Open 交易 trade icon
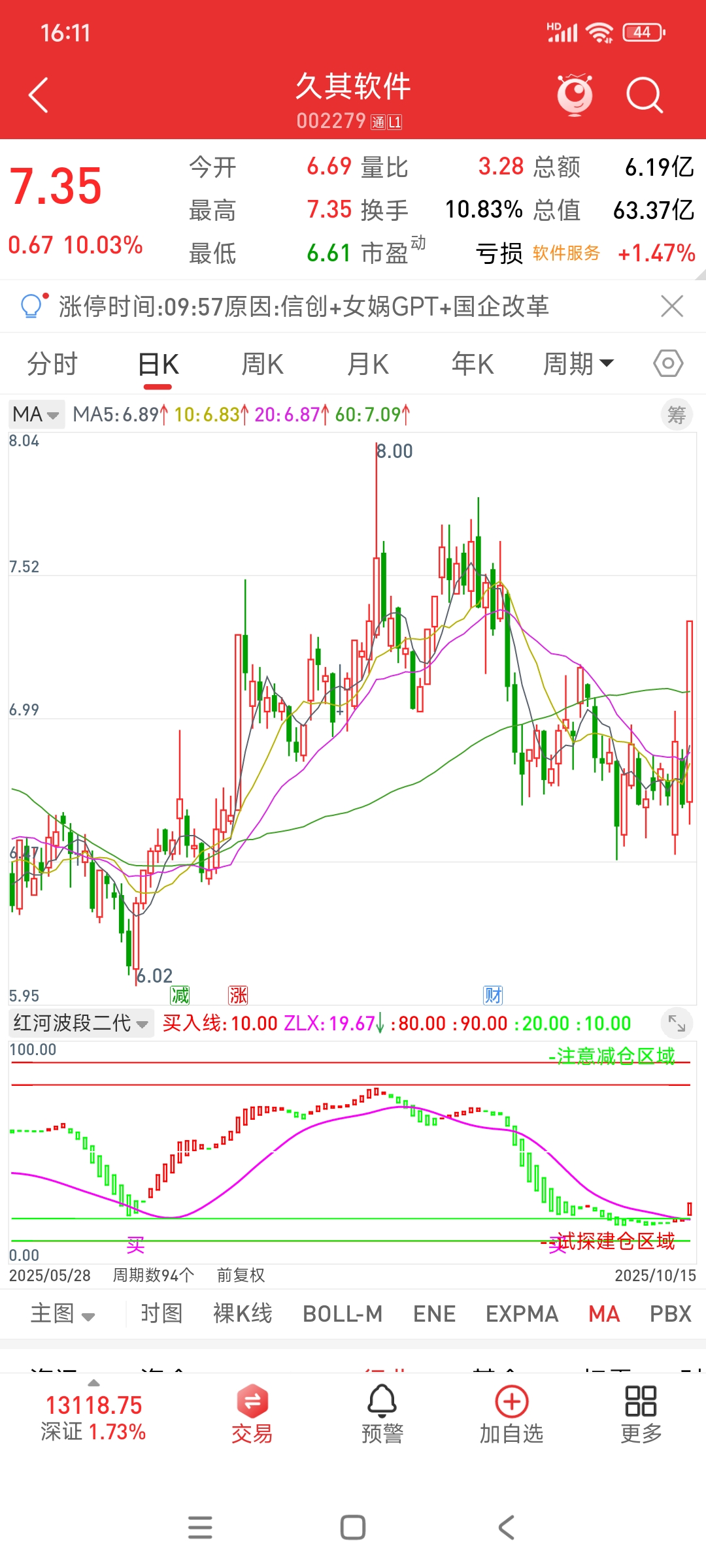Screen dimensions: 706x1568 [x=252, y=1414]
